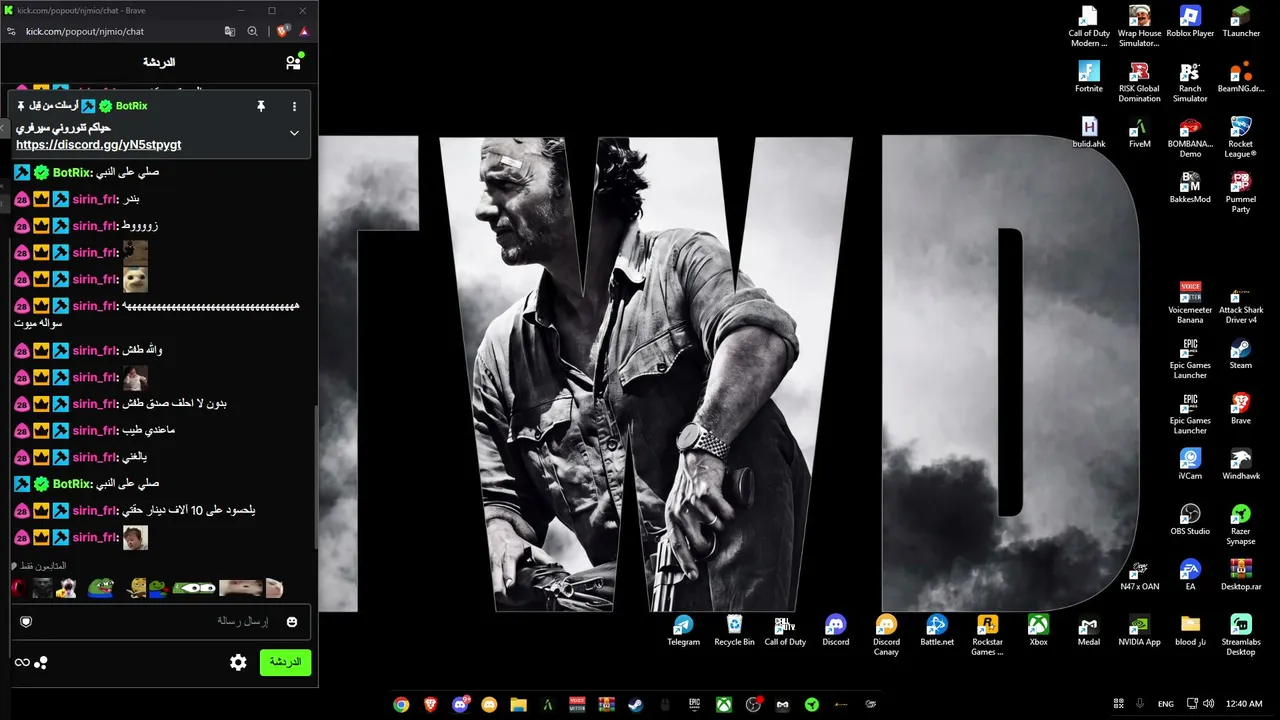The image size is (1280, 720).
Task: Open Telegram desktop shortcut
Action: [684, 630]
